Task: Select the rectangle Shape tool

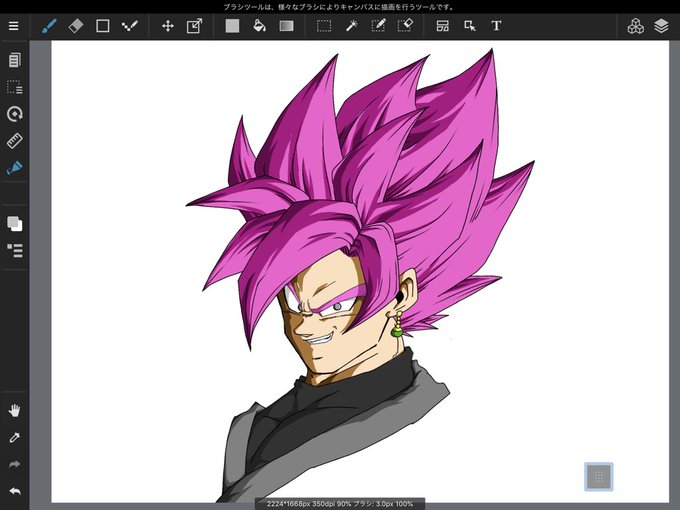Action: (x=103, y=26)
